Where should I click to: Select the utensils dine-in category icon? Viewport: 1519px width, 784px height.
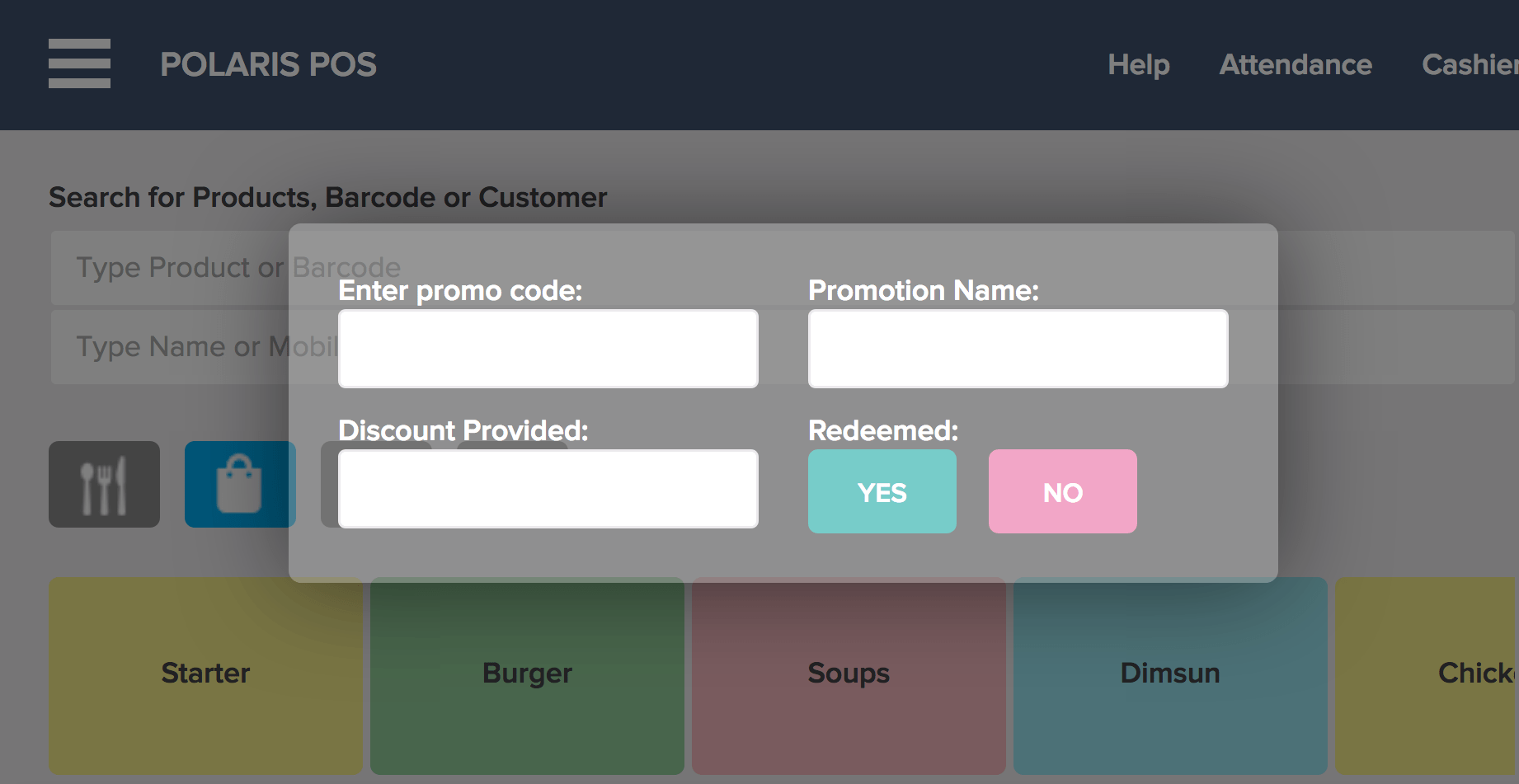(104, 485)
